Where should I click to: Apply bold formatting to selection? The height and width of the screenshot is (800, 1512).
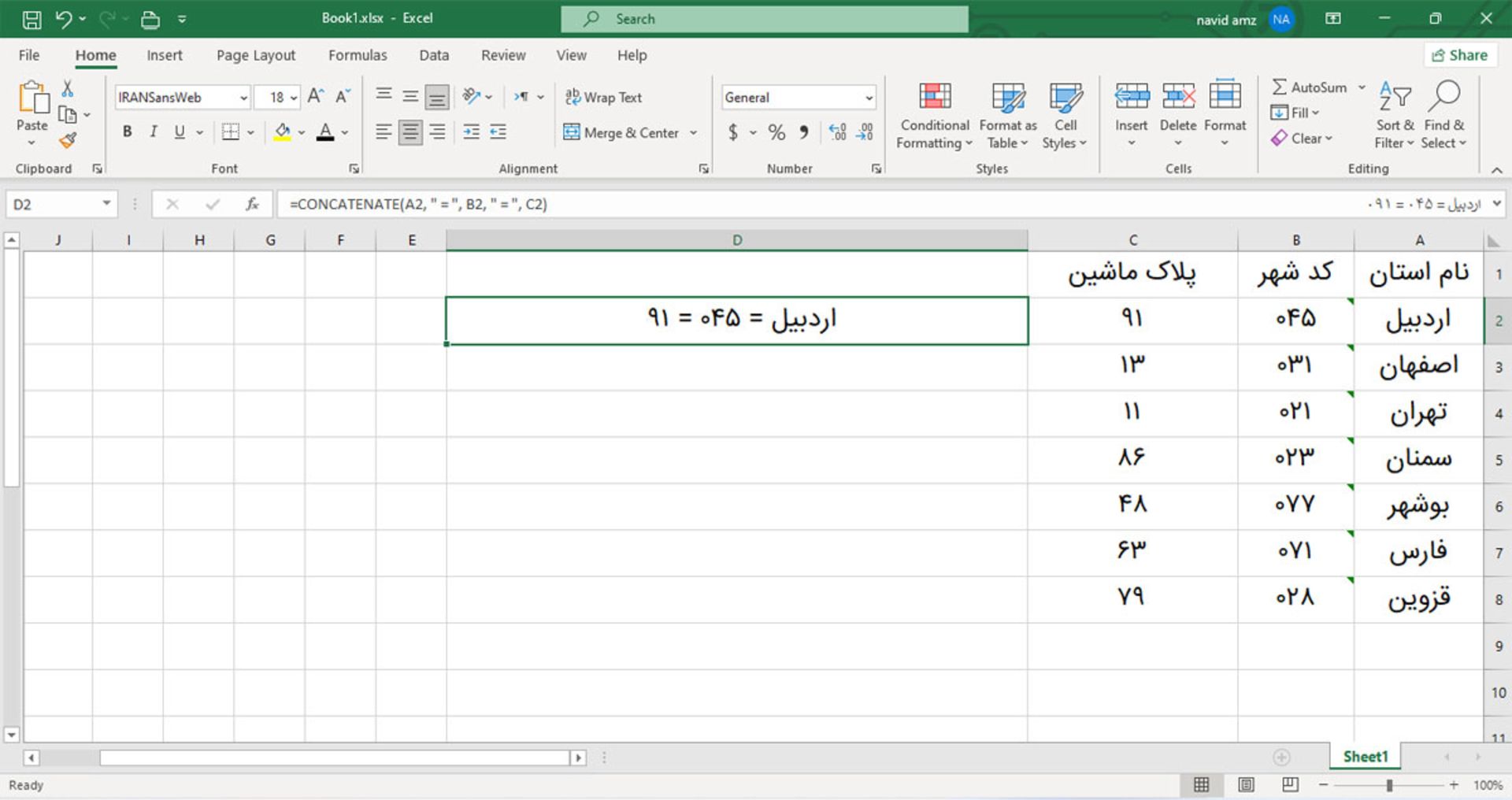(127, 132)
